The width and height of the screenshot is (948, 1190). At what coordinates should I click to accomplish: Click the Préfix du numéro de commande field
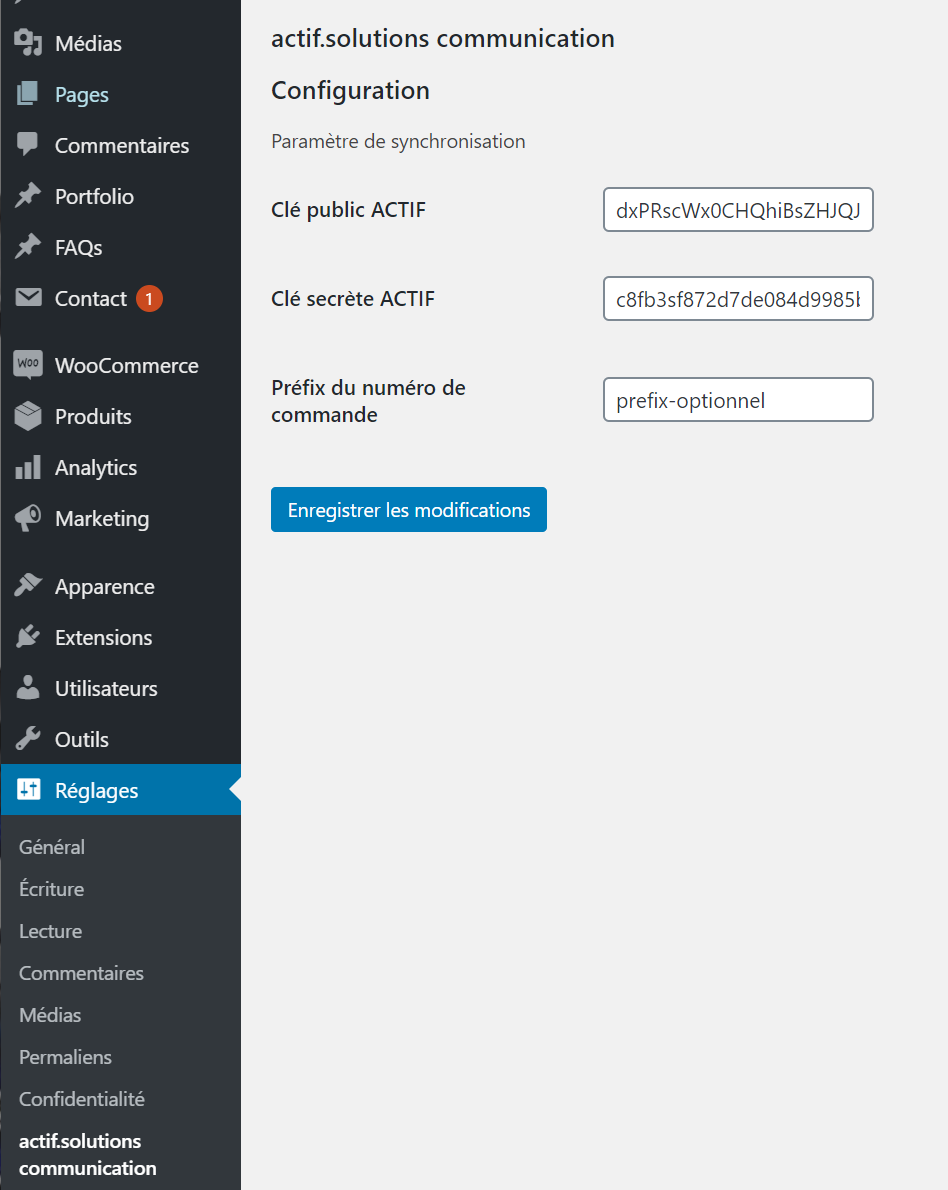click(x=738, y=400)
